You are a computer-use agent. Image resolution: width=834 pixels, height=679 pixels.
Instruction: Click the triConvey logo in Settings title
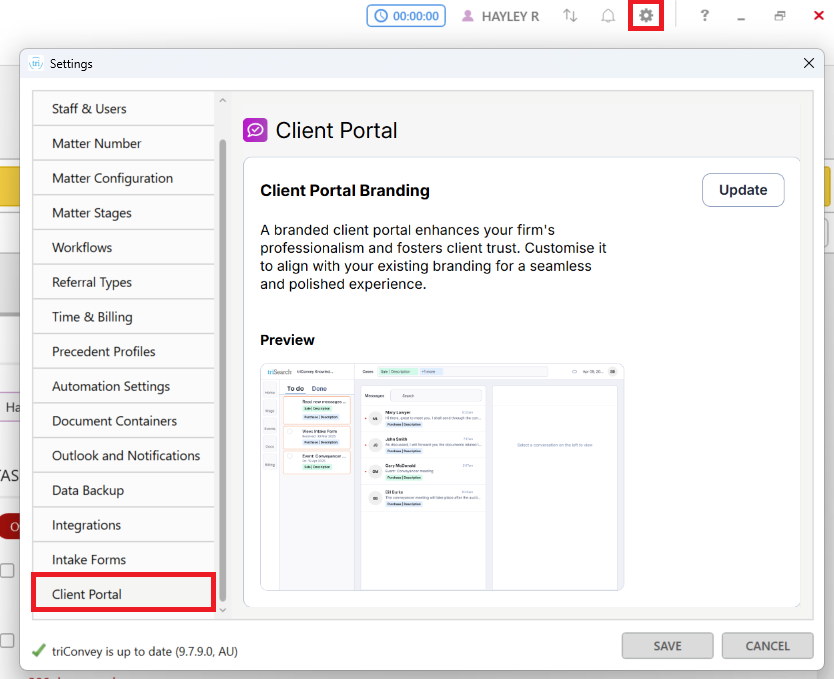coord(36,63)
